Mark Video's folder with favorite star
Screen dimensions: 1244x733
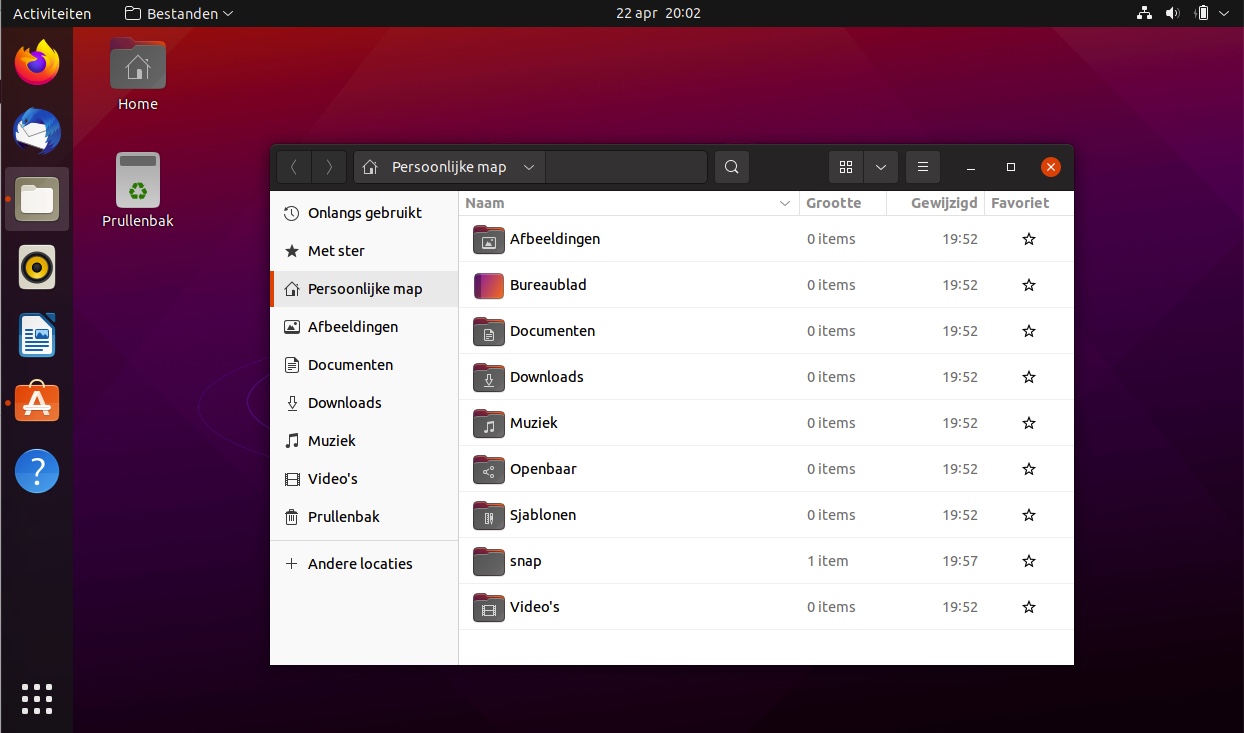pyautogui.click(x=1029, y=607)
